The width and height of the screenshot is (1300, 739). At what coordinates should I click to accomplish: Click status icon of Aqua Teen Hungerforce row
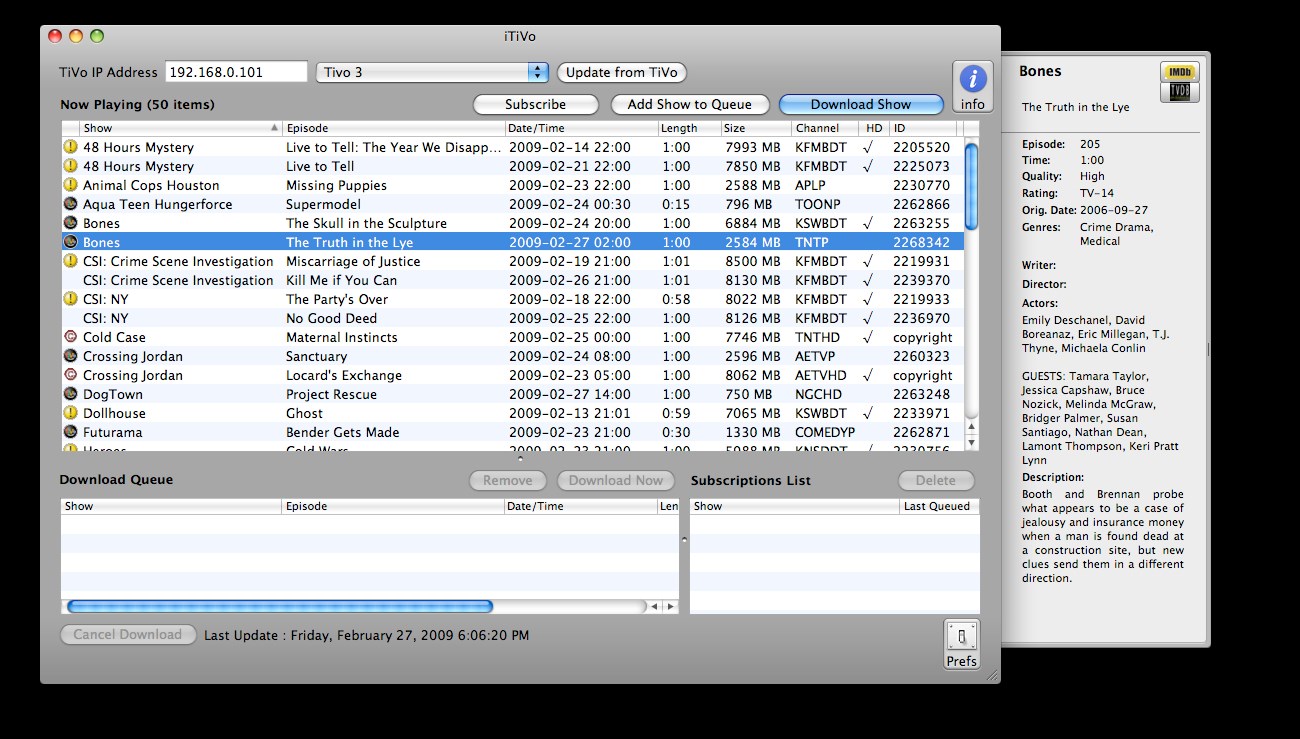click(x=71, y=204)
